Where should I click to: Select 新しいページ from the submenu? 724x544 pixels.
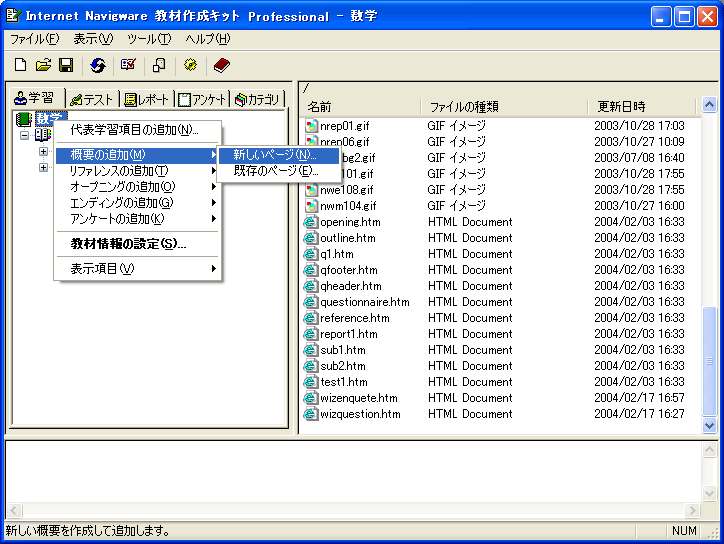point(275,154)
